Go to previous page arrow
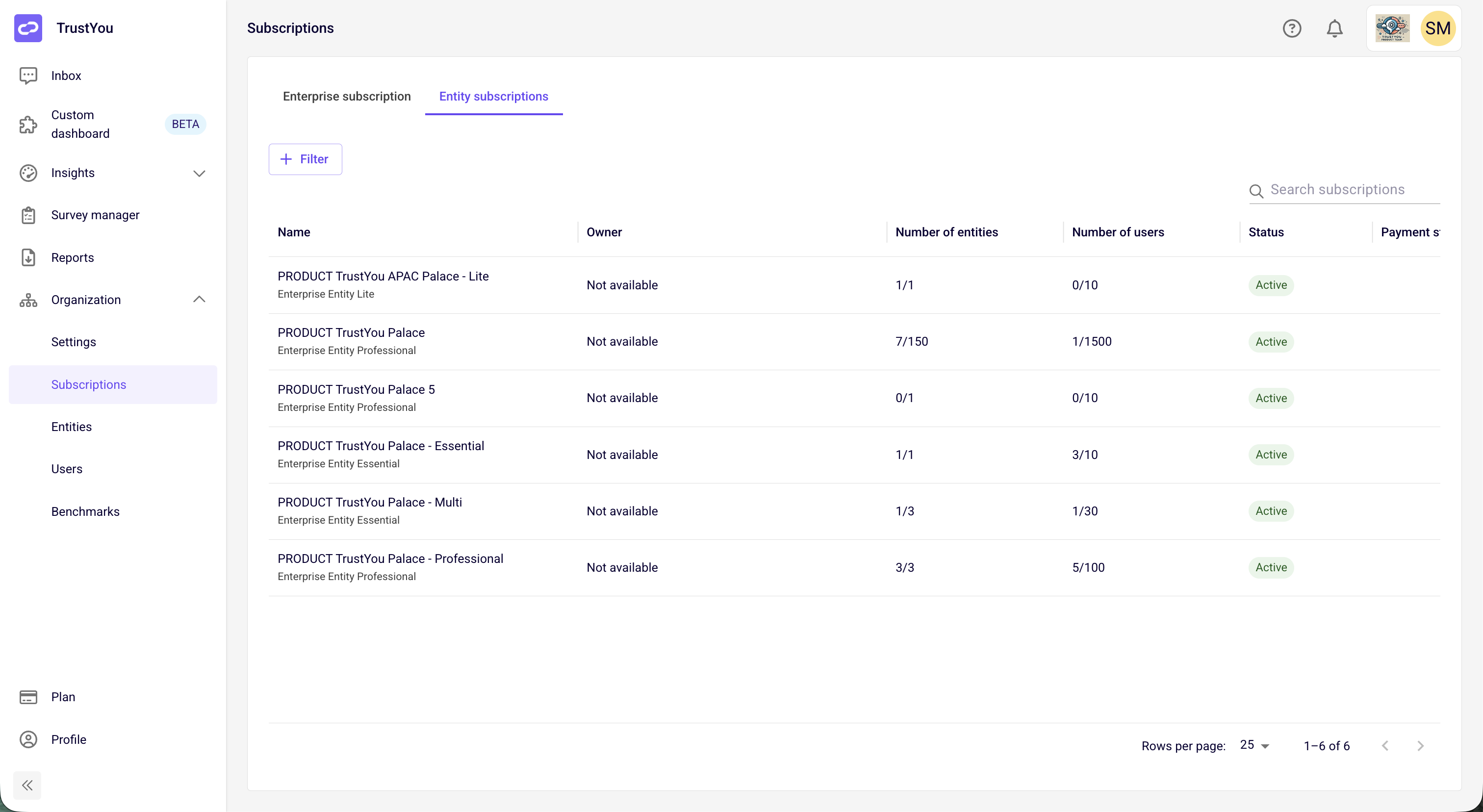The width and height of the screenshot is (1483, 812). coord(1385,746)
